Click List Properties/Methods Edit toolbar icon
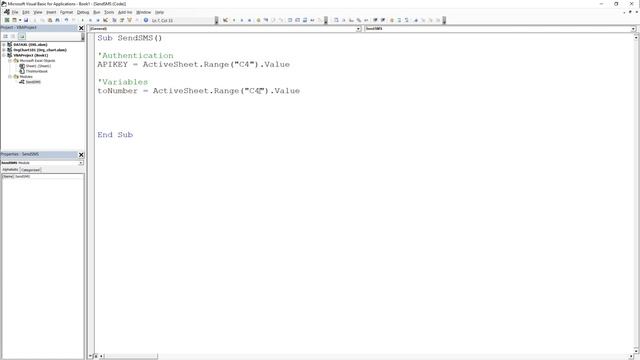The height and width of the screenshot is (360, 640). pos(336,20)
